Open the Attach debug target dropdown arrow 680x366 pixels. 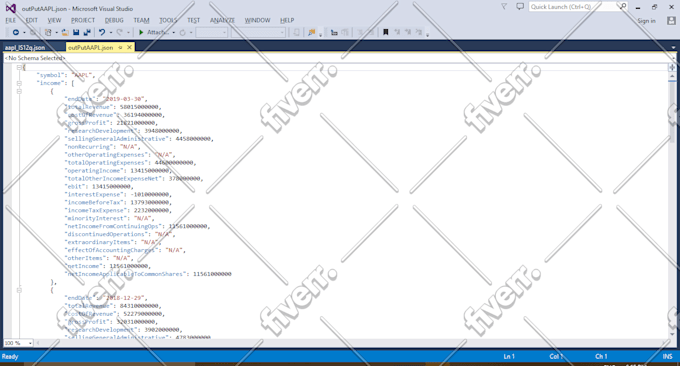pyautogui.click(x=174, y=33)
